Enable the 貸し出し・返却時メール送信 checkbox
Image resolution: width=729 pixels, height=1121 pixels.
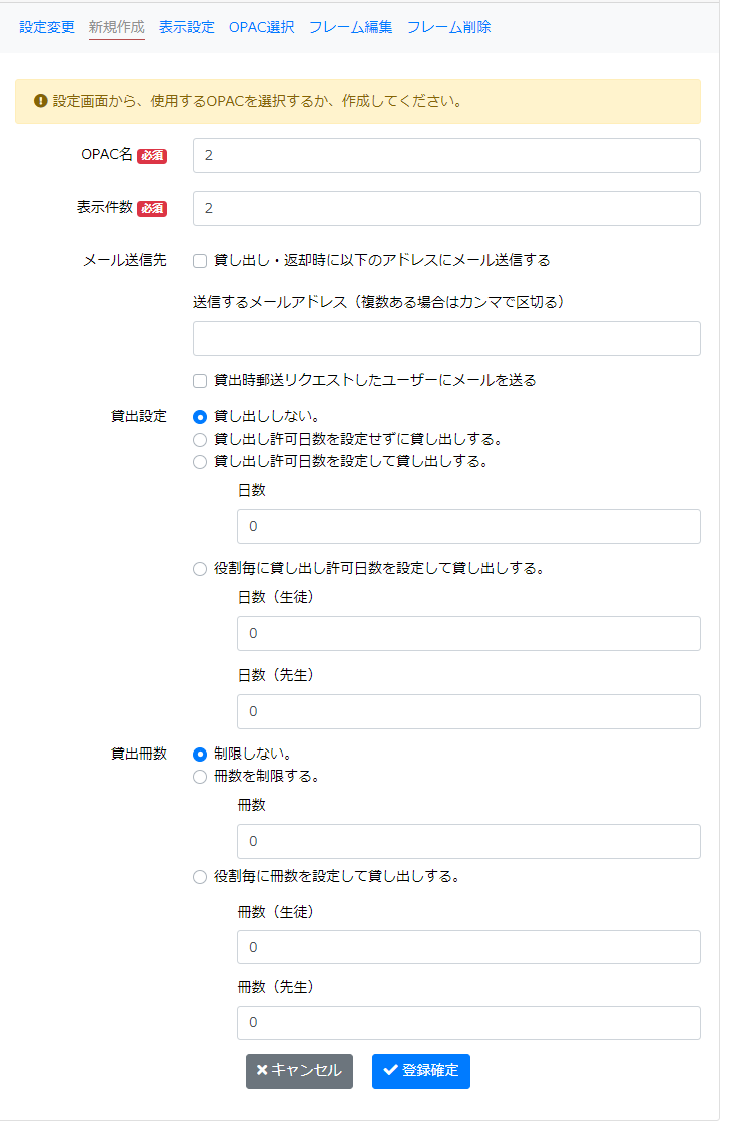[198, 260]
